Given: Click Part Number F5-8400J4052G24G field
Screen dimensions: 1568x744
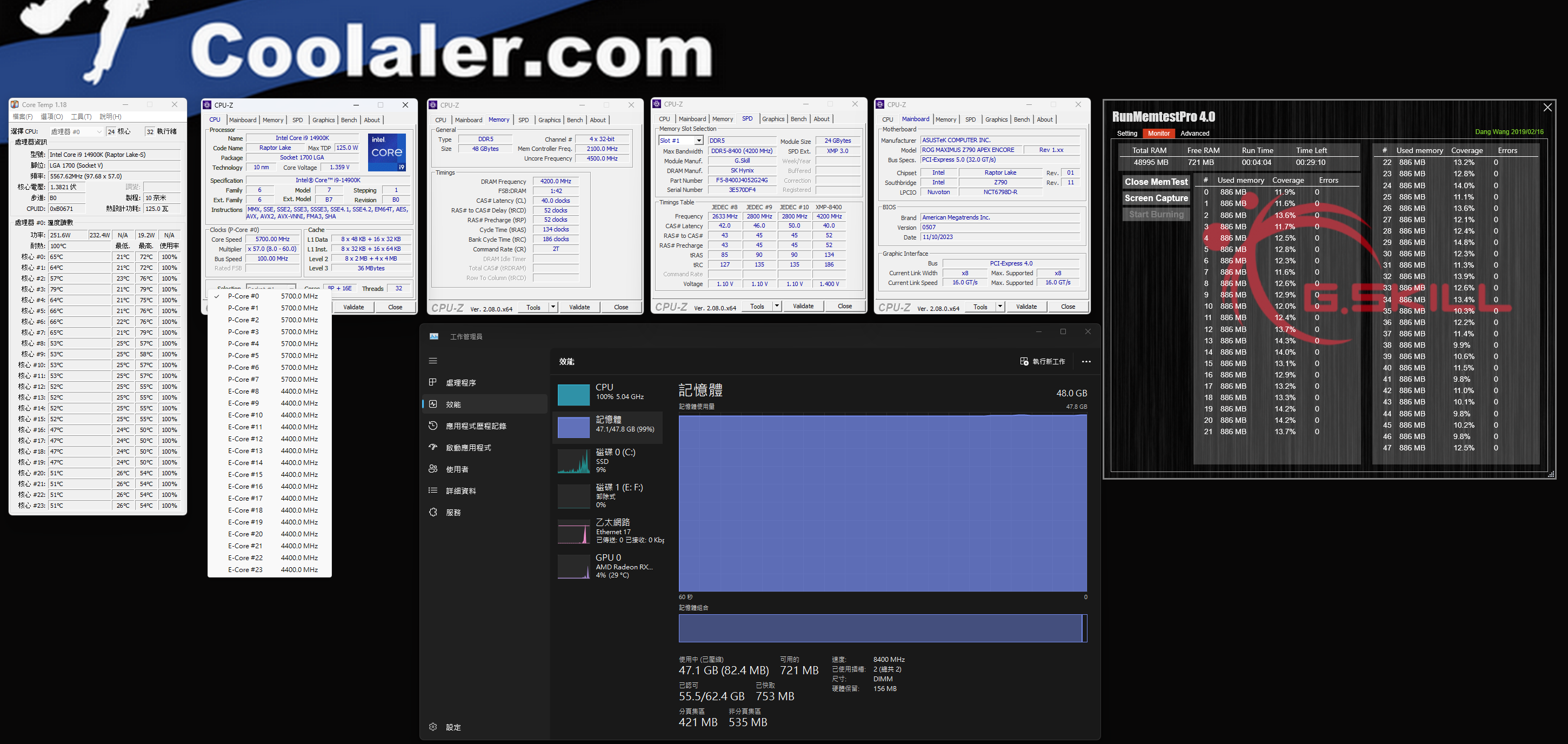Looking at the screenshot, I should pyautogui.click(x=742, y=180).
